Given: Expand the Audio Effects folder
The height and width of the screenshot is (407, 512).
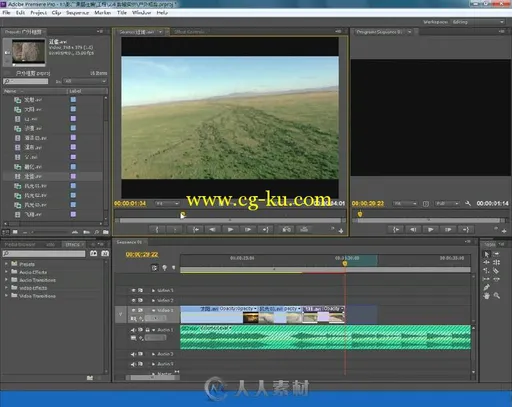Looking at the screenshot, I should [6, 272].
